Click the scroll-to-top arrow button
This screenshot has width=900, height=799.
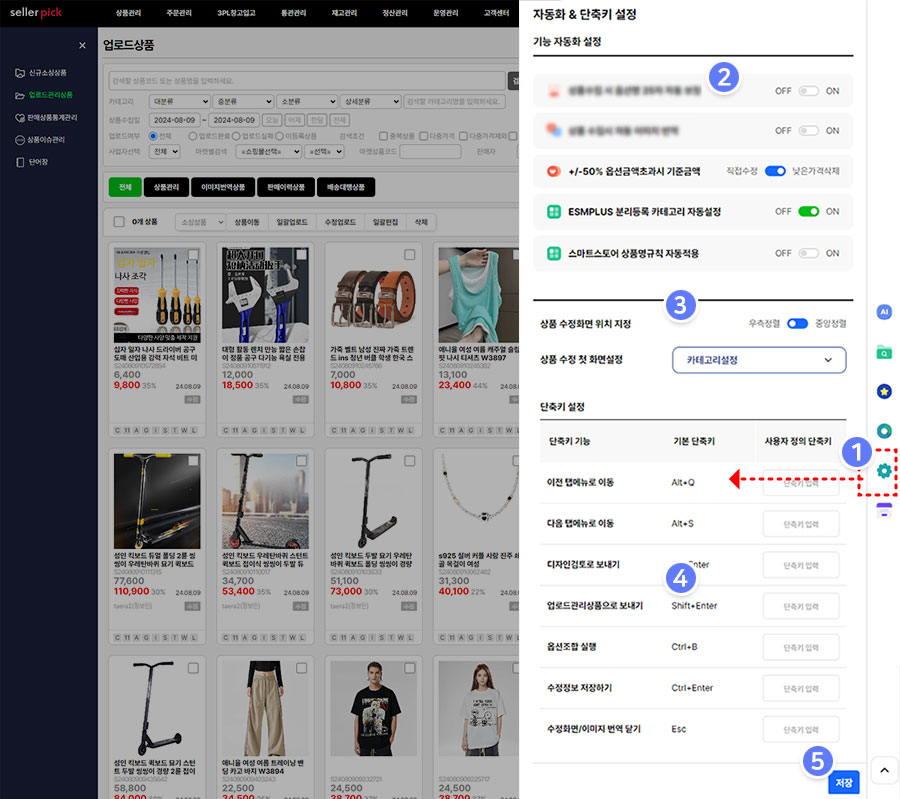(x=884, y=770)
